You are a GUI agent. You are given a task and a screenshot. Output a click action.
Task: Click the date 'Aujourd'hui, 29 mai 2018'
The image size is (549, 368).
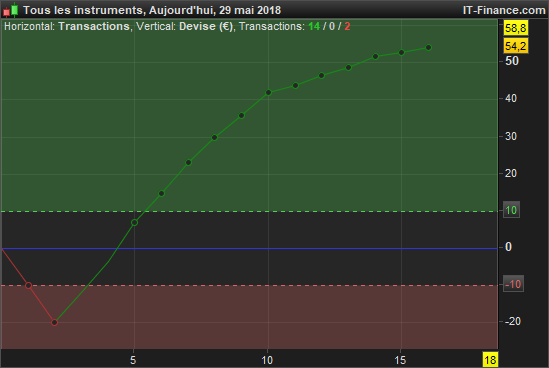215,10
